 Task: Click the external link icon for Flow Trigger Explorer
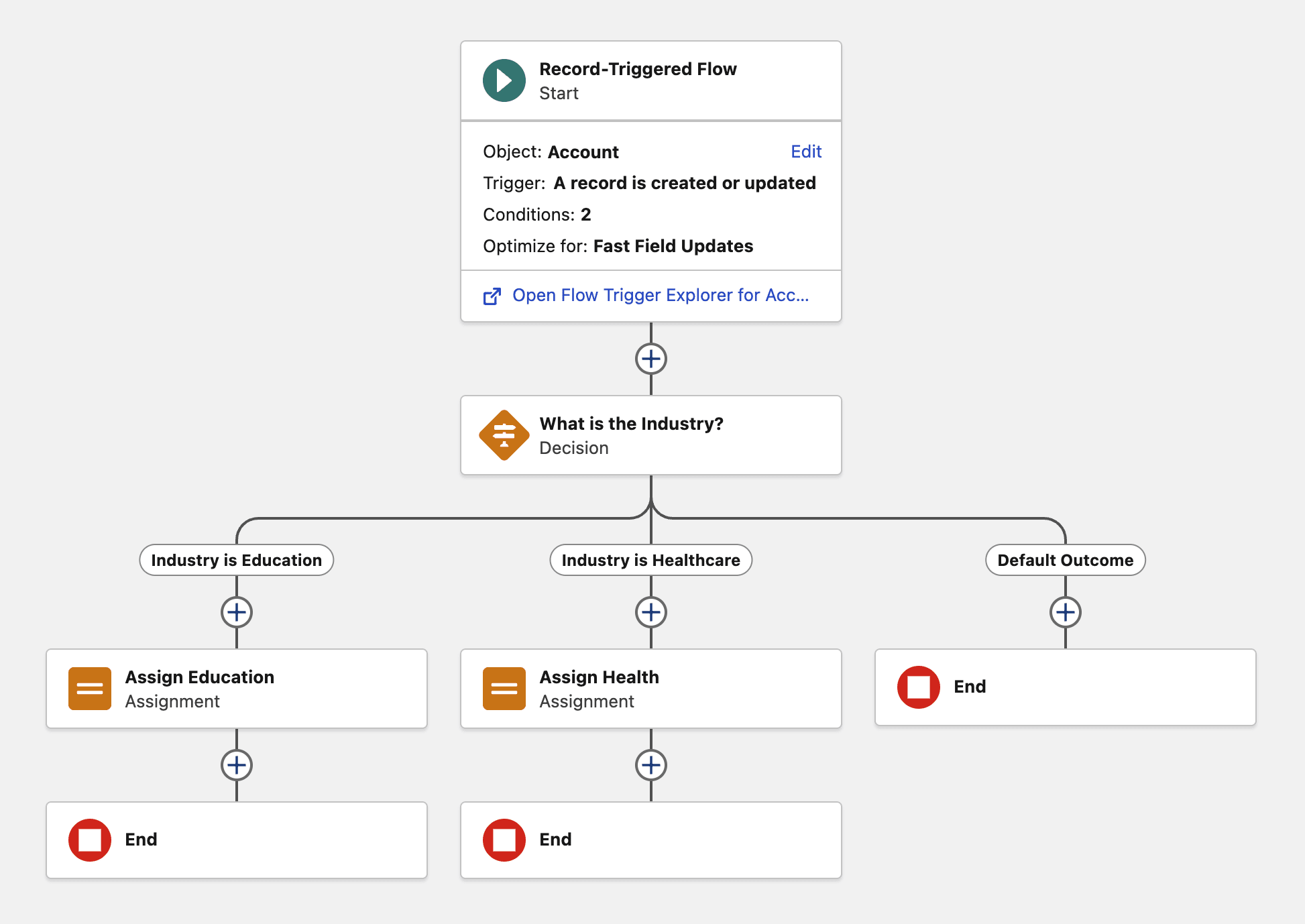[492, 296]
